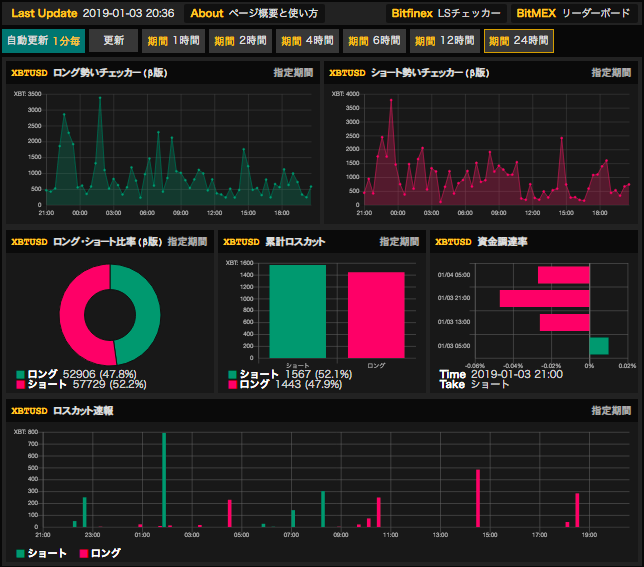Click pink ロング legend in ロスカット速報
This screenshot has height=567, width=644.
click(x=100, y=553)
